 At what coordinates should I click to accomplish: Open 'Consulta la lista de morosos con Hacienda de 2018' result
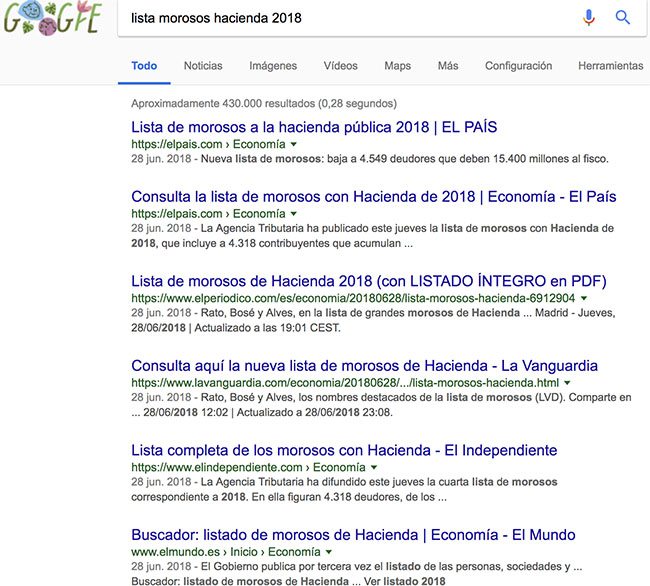pos(374,197)
